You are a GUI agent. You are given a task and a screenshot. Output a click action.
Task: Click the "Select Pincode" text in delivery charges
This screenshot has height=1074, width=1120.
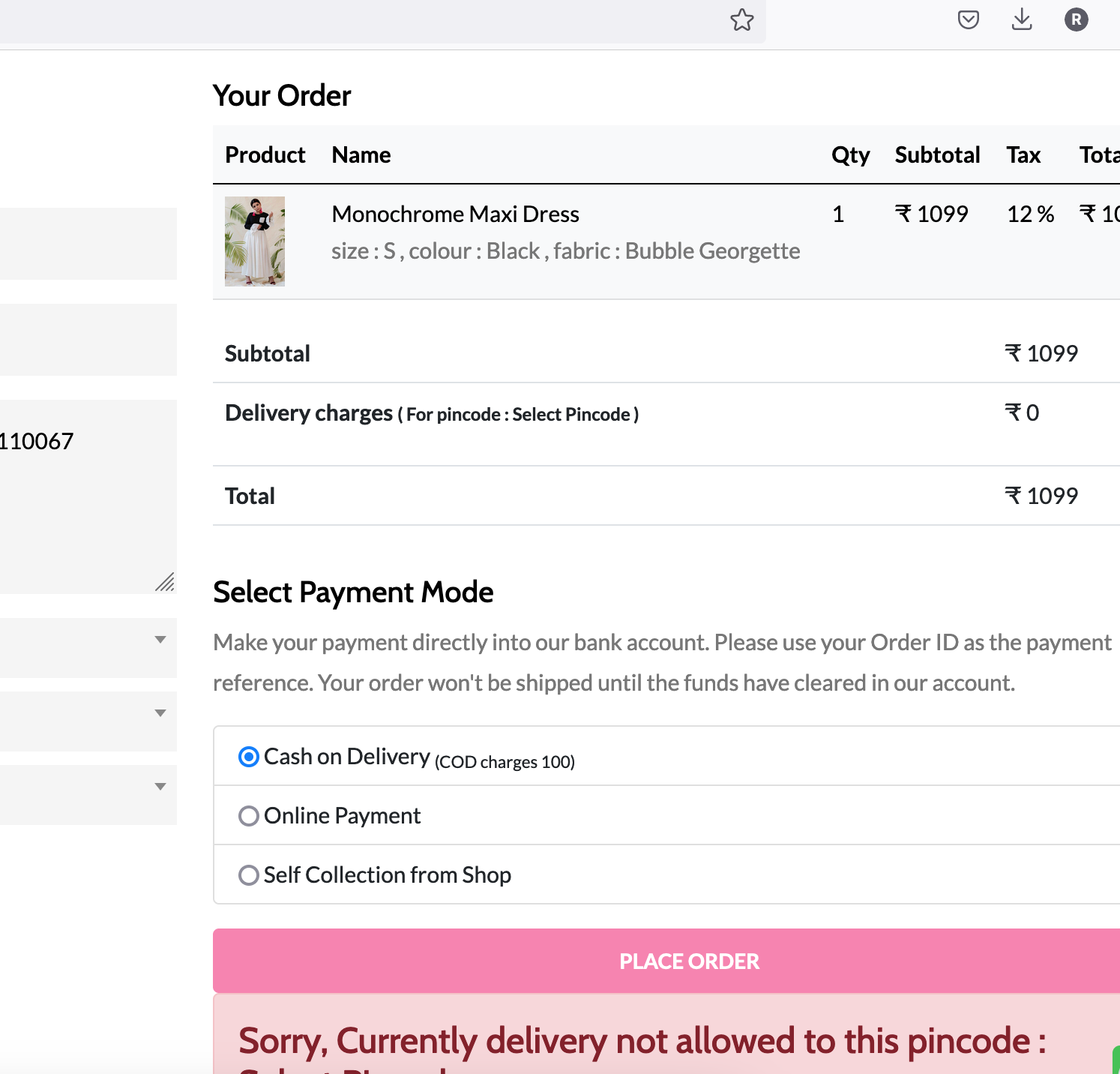click(x=571, y=415)
